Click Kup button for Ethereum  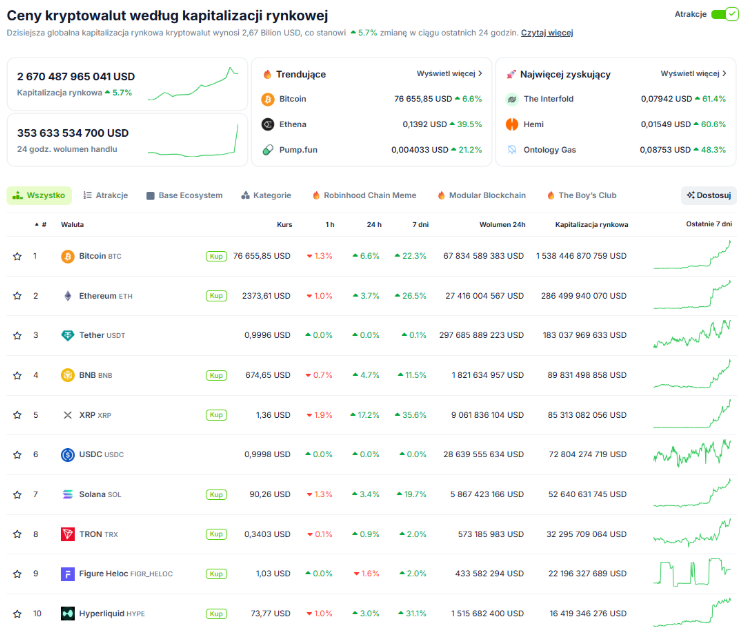[x=216, y=296]
